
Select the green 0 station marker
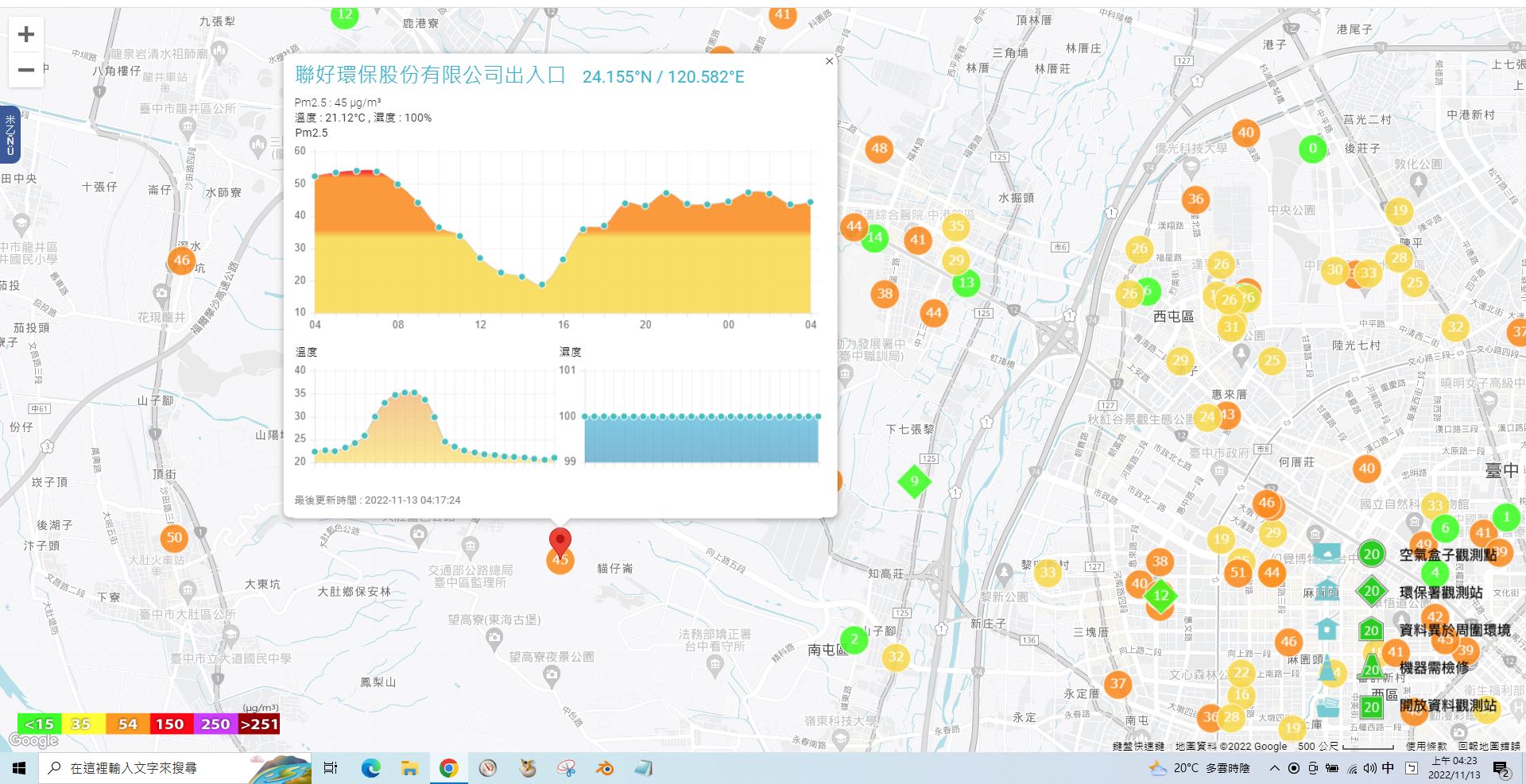(x=1312, y=149)
